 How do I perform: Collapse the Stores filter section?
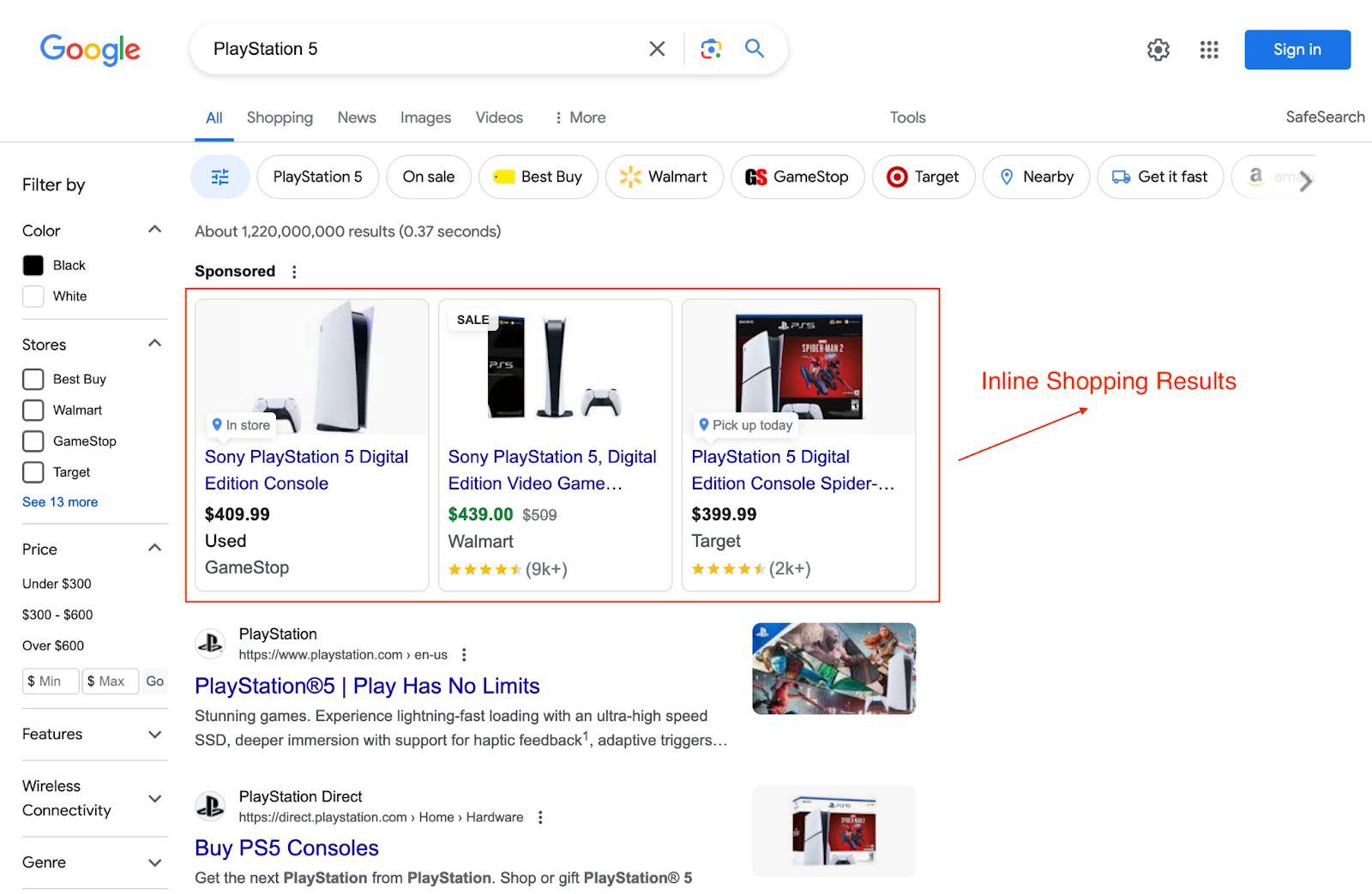pyautogui.click(x=155, y=344)
